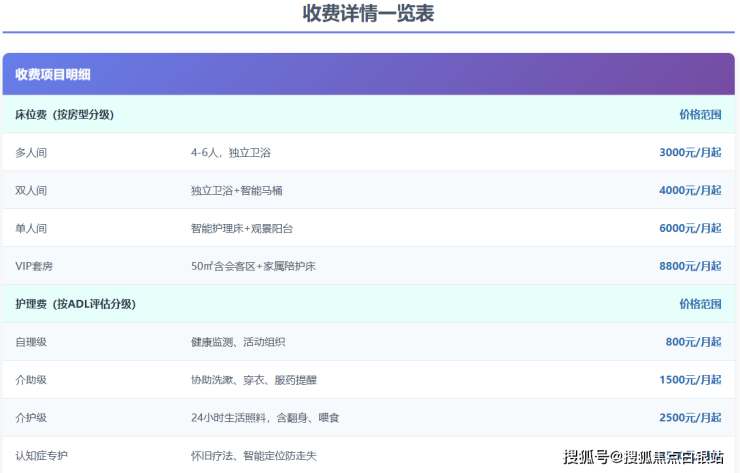740x473 pixels.
Task: Click the 智能护理床+观景阳台 description
Action: tap(242, 228)
